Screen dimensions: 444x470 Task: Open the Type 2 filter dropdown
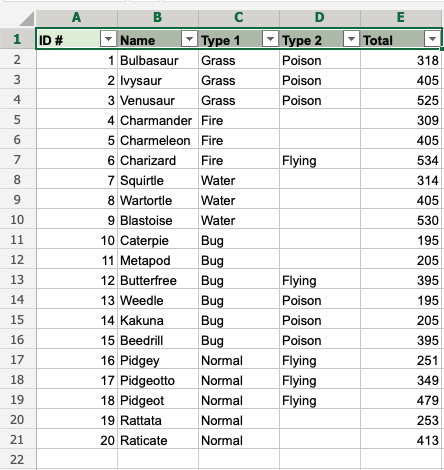pyautogui.click(x=351, y=39)
